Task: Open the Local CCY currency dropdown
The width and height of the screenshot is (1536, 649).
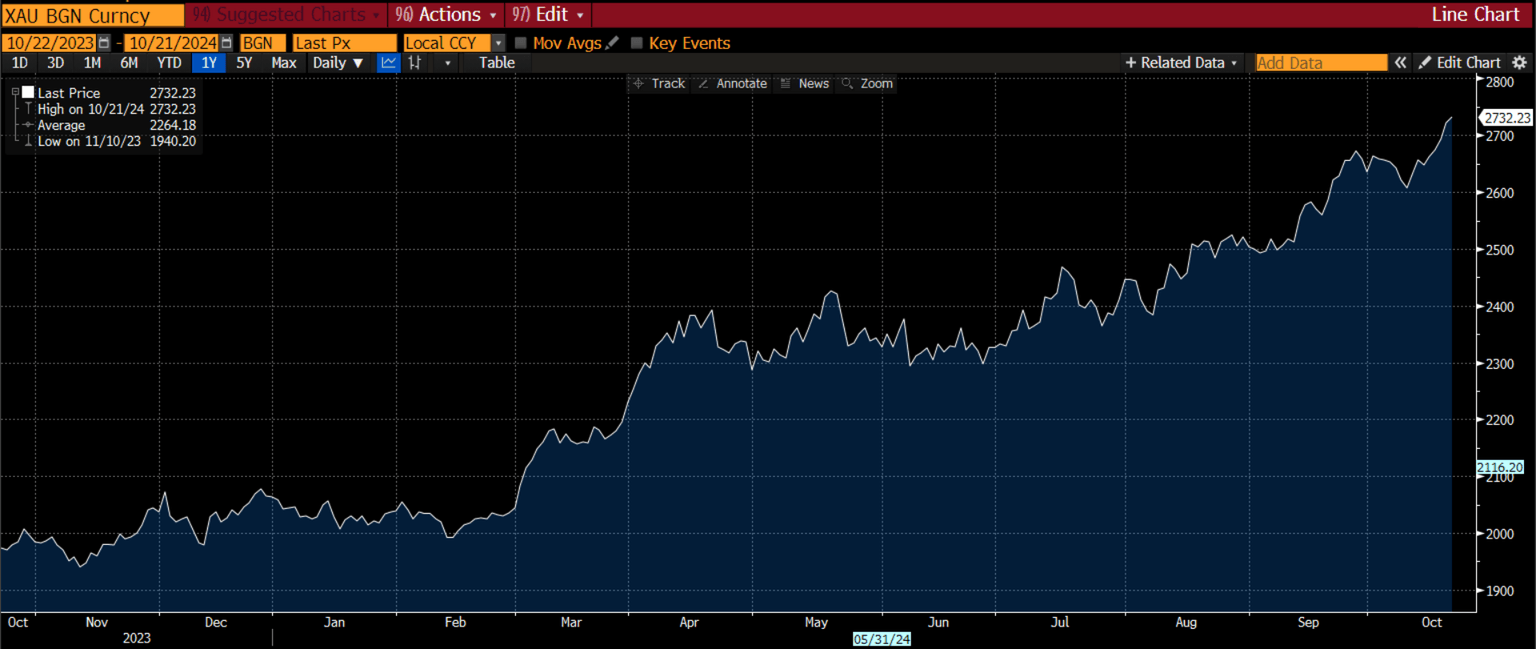Action: point(498,43)
